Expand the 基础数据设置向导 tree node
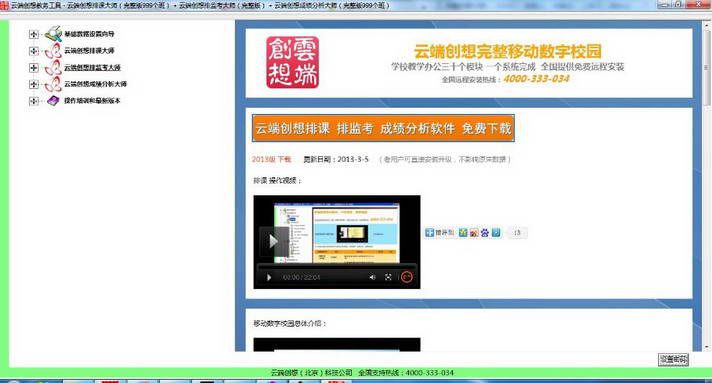The width and height of the screenshot is (712, 383). tap(34, 34)
